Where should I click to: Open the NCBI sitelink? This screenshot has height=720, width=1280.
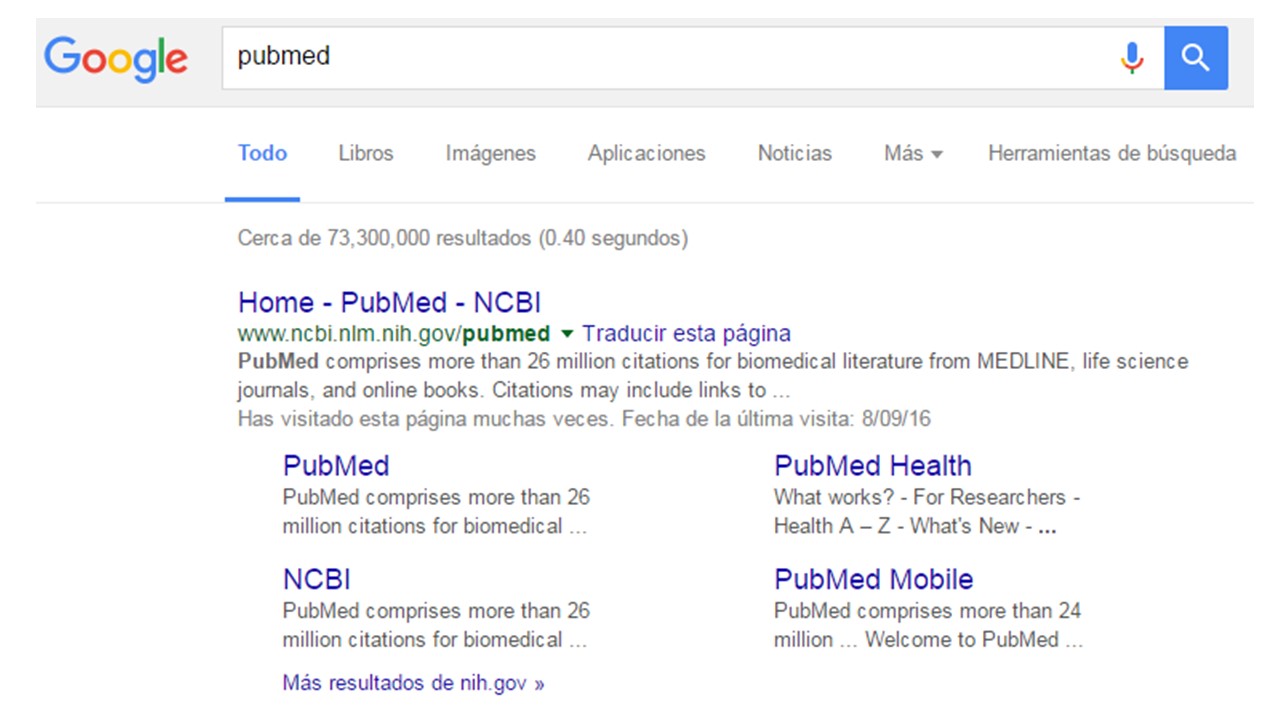pos(317,579)
